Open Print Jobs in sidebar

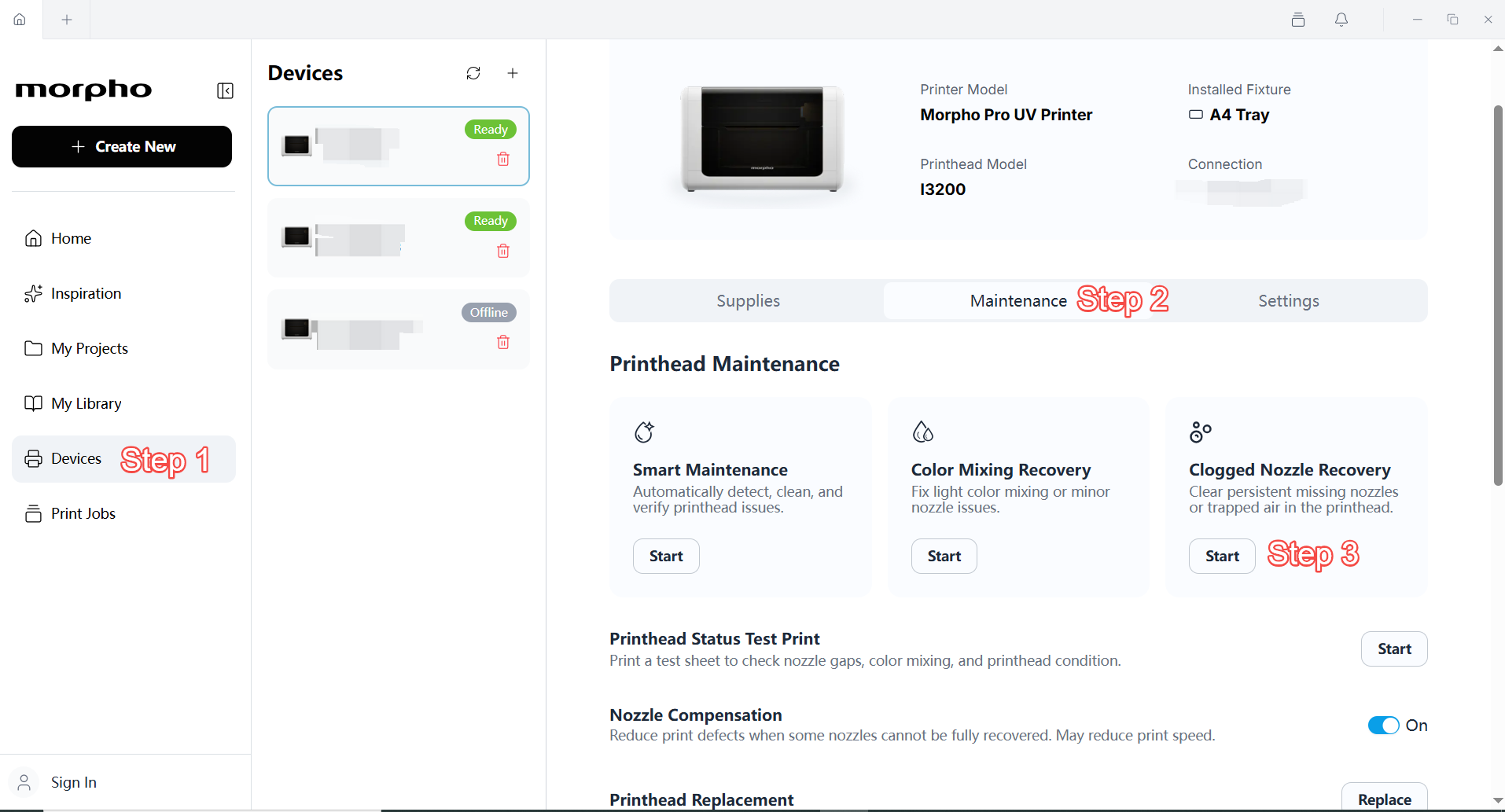coord(123,513)
